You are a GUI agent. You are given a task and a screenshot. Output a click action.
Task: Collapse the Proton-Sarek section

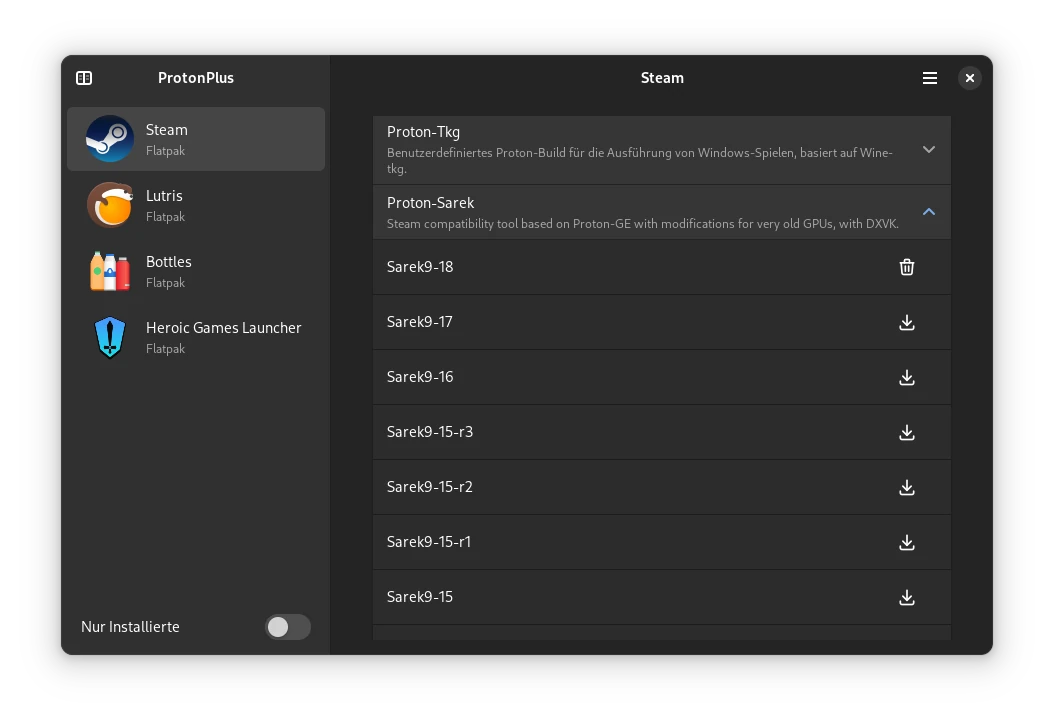928,212
